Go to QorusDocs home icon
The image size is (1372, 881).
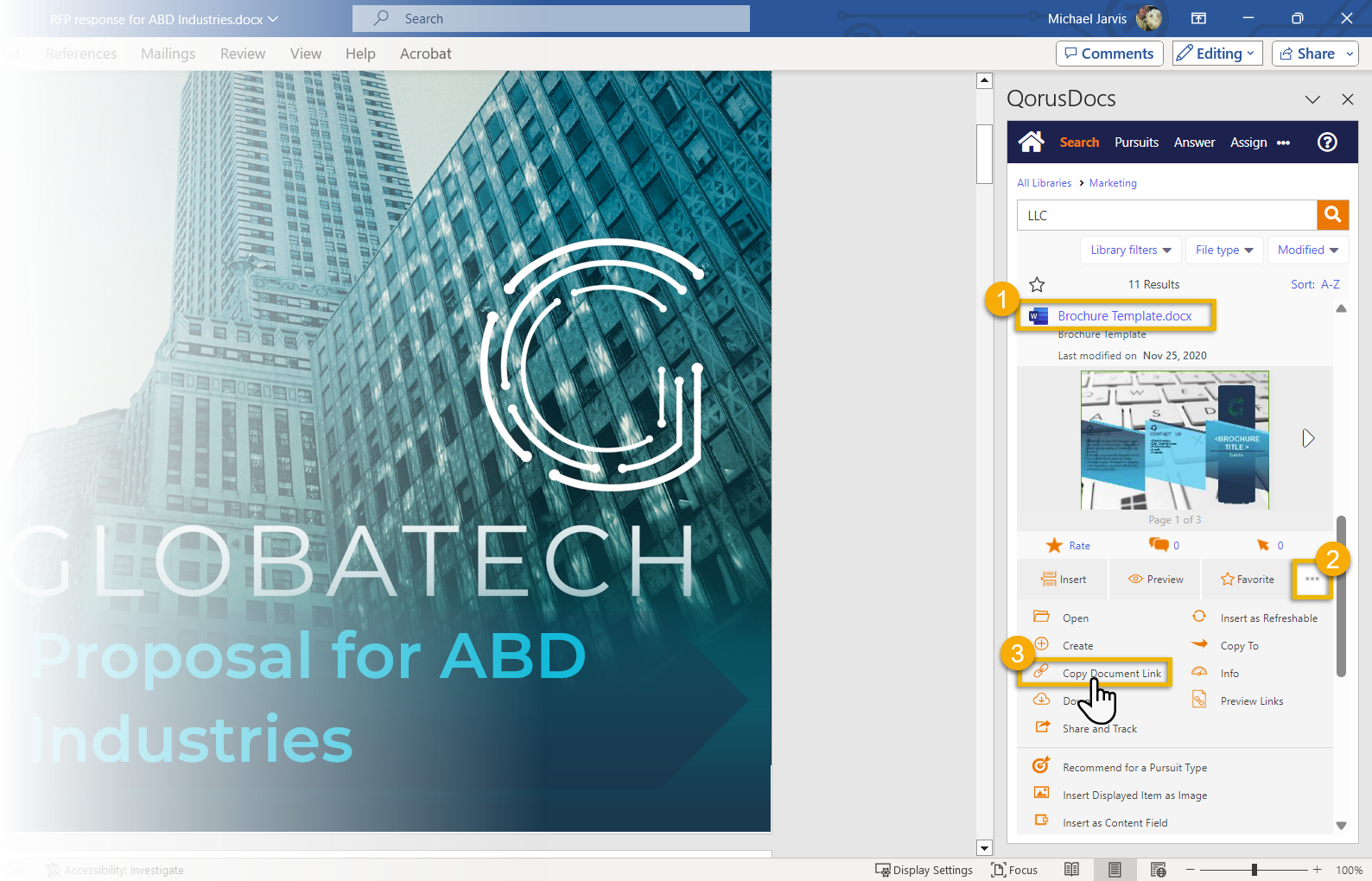click(x=1031, y=142)
